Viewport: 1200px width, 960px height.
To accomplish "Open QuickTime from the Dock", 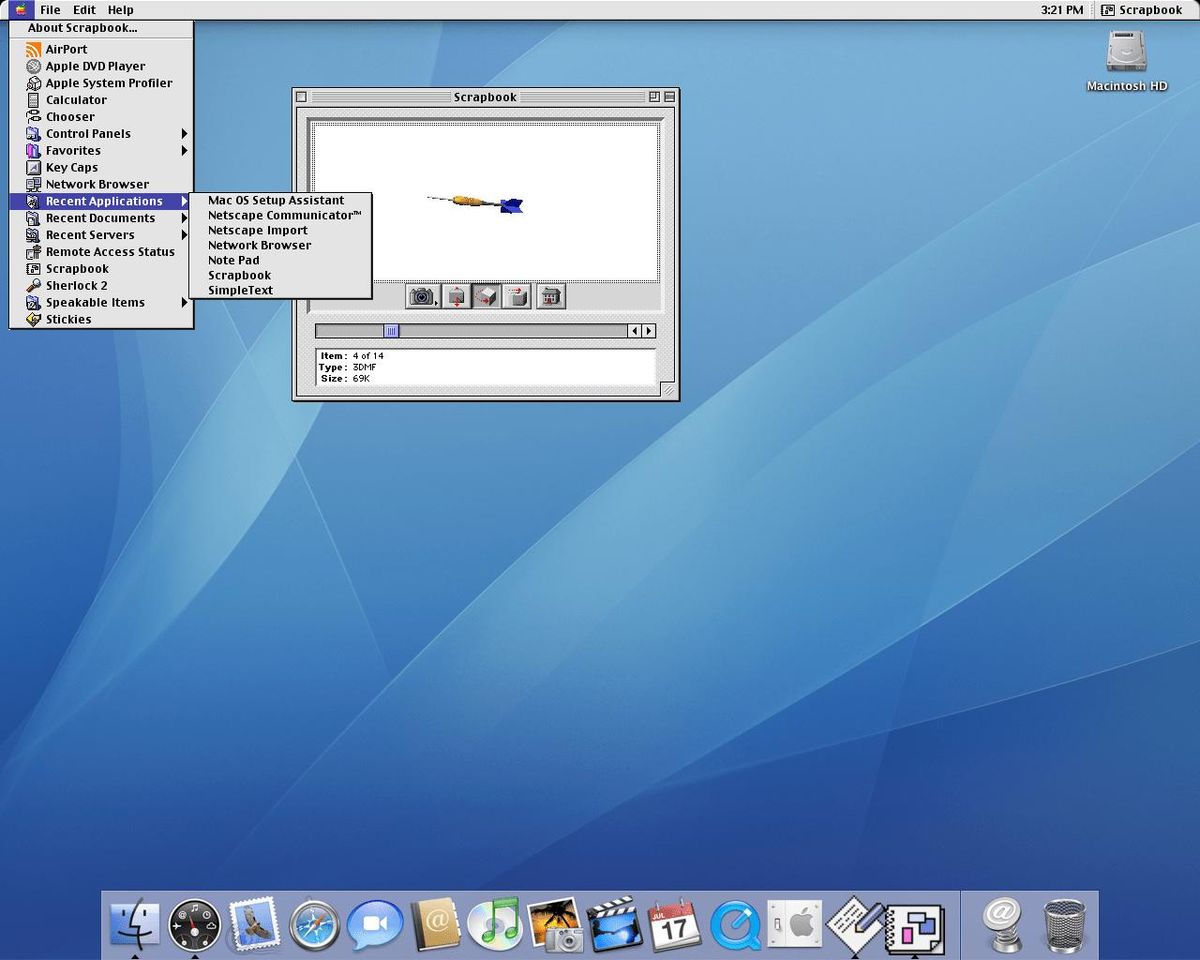I will coord(735,924).
